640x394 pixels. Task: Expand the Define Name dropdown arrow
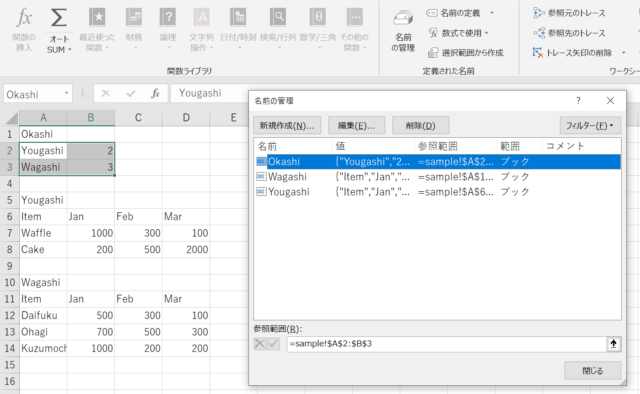tap(492, 13)
